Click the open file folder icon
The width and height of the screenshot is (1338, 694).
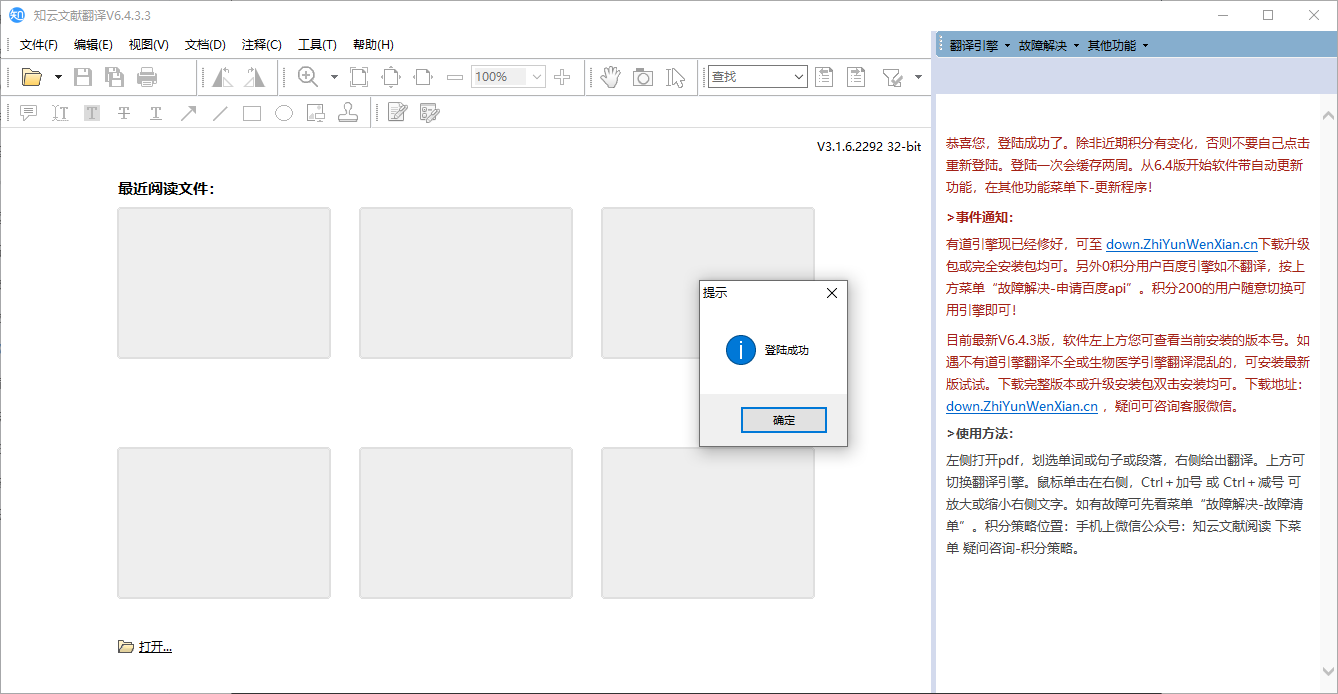pos(32,77)
